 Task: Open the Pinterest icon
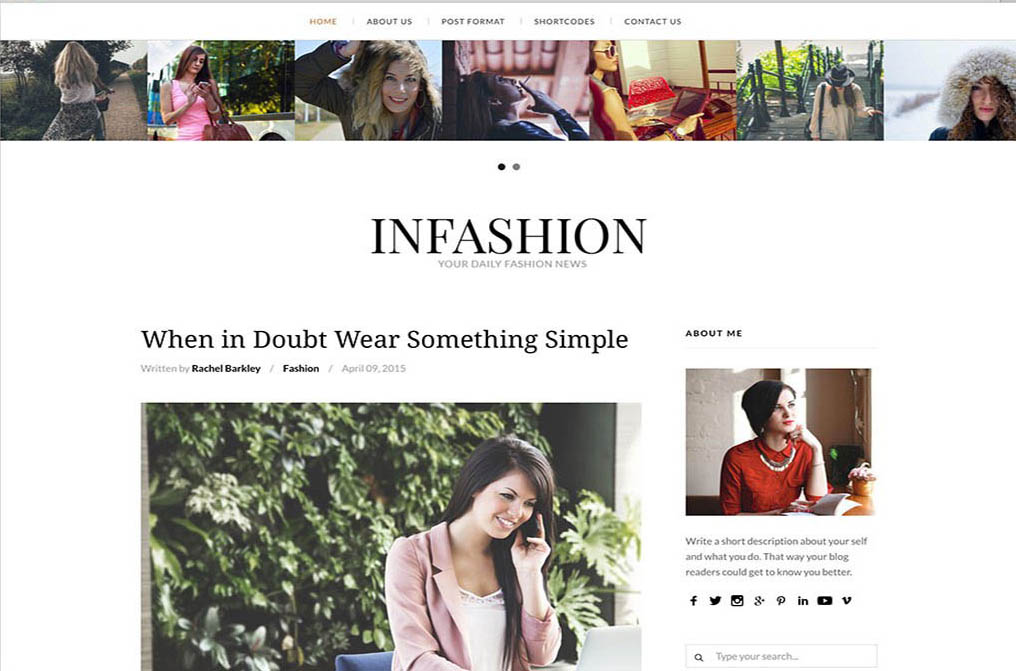coord(781,600)
